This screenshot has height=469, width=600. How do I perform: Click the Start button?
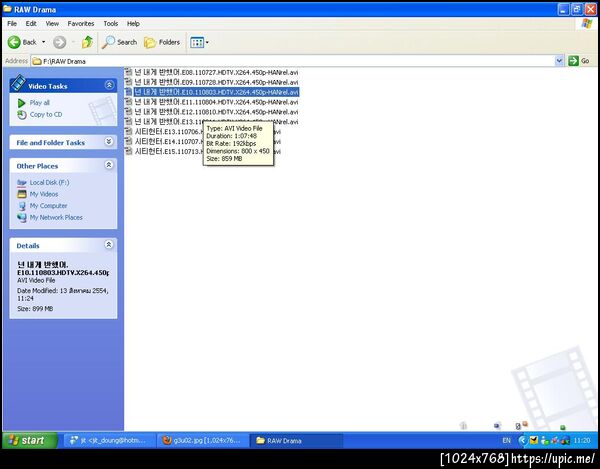tap(30, 440)
